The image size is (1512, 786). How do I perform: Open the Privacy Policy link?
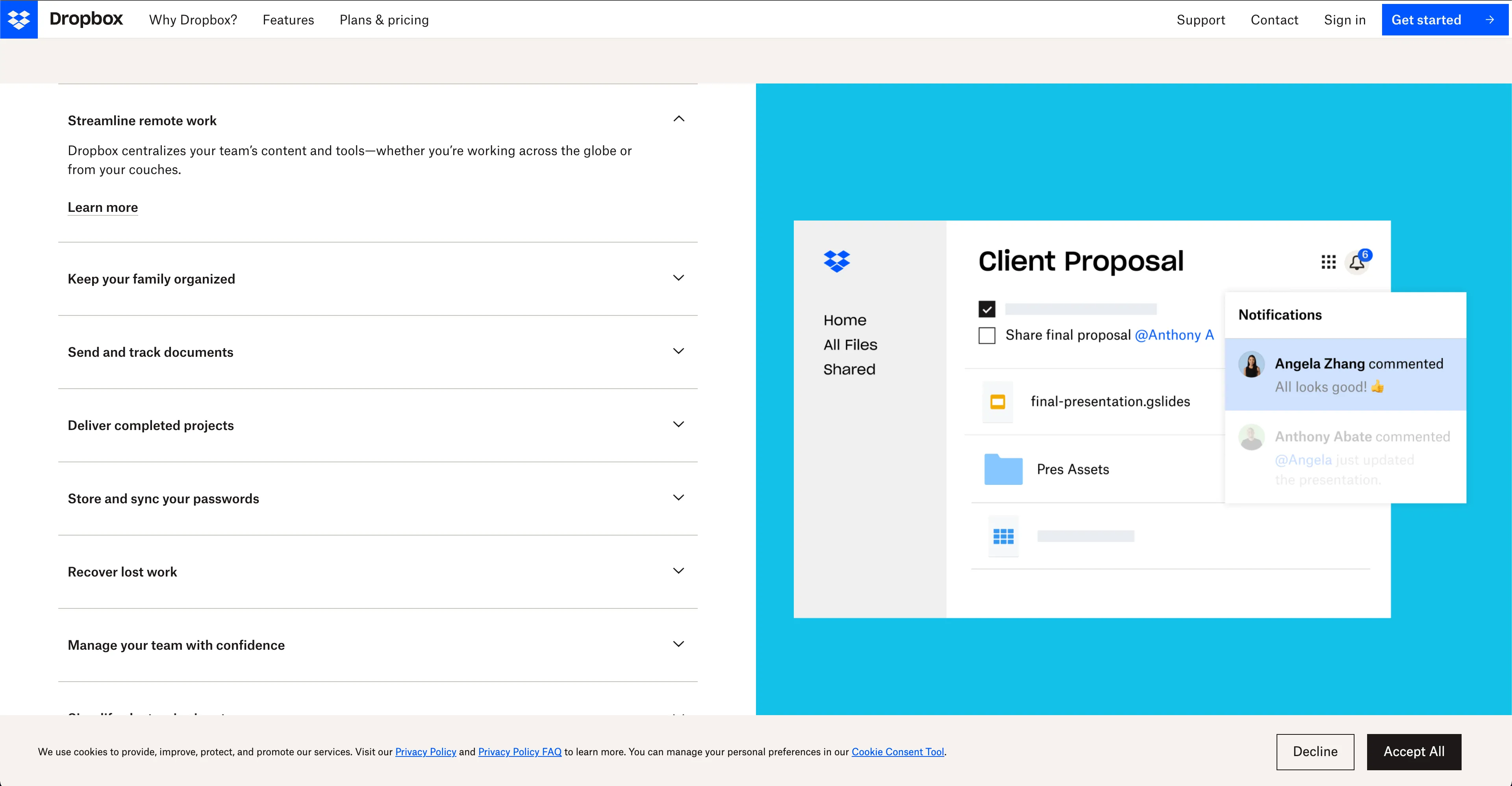pos(426,752)
